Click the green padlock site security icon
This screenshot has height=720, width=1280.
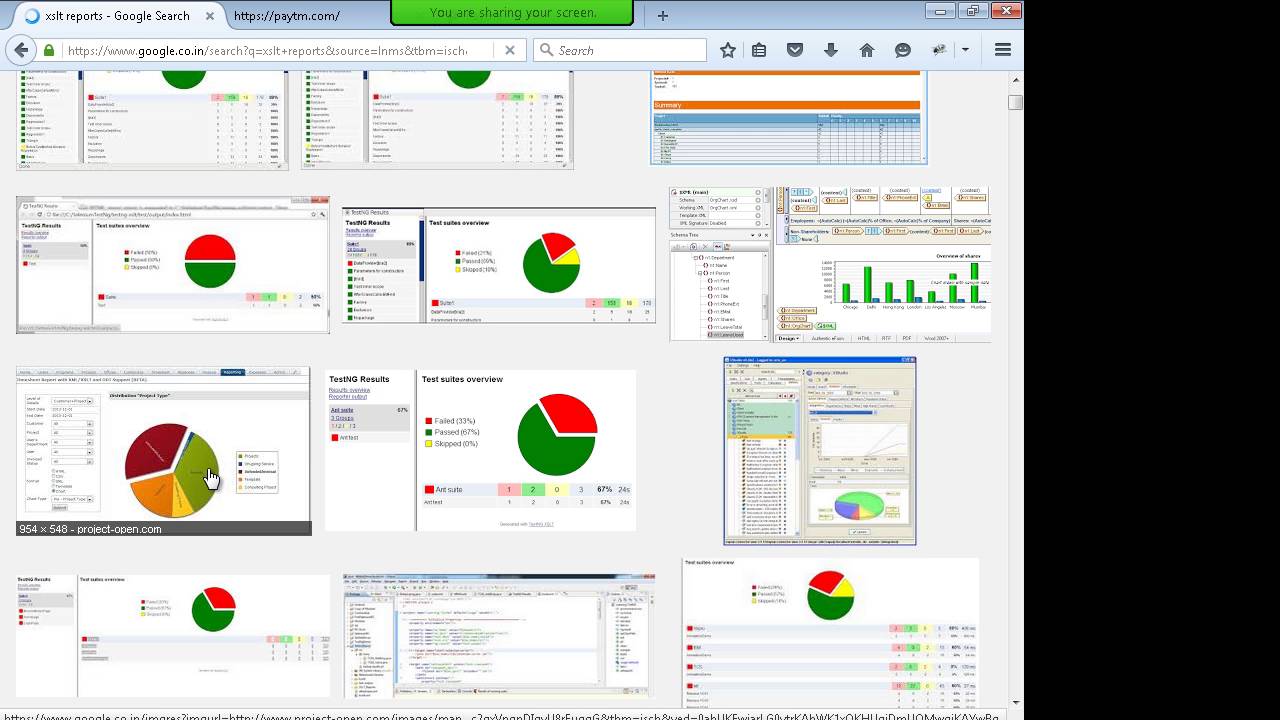(x=49, y=50)
